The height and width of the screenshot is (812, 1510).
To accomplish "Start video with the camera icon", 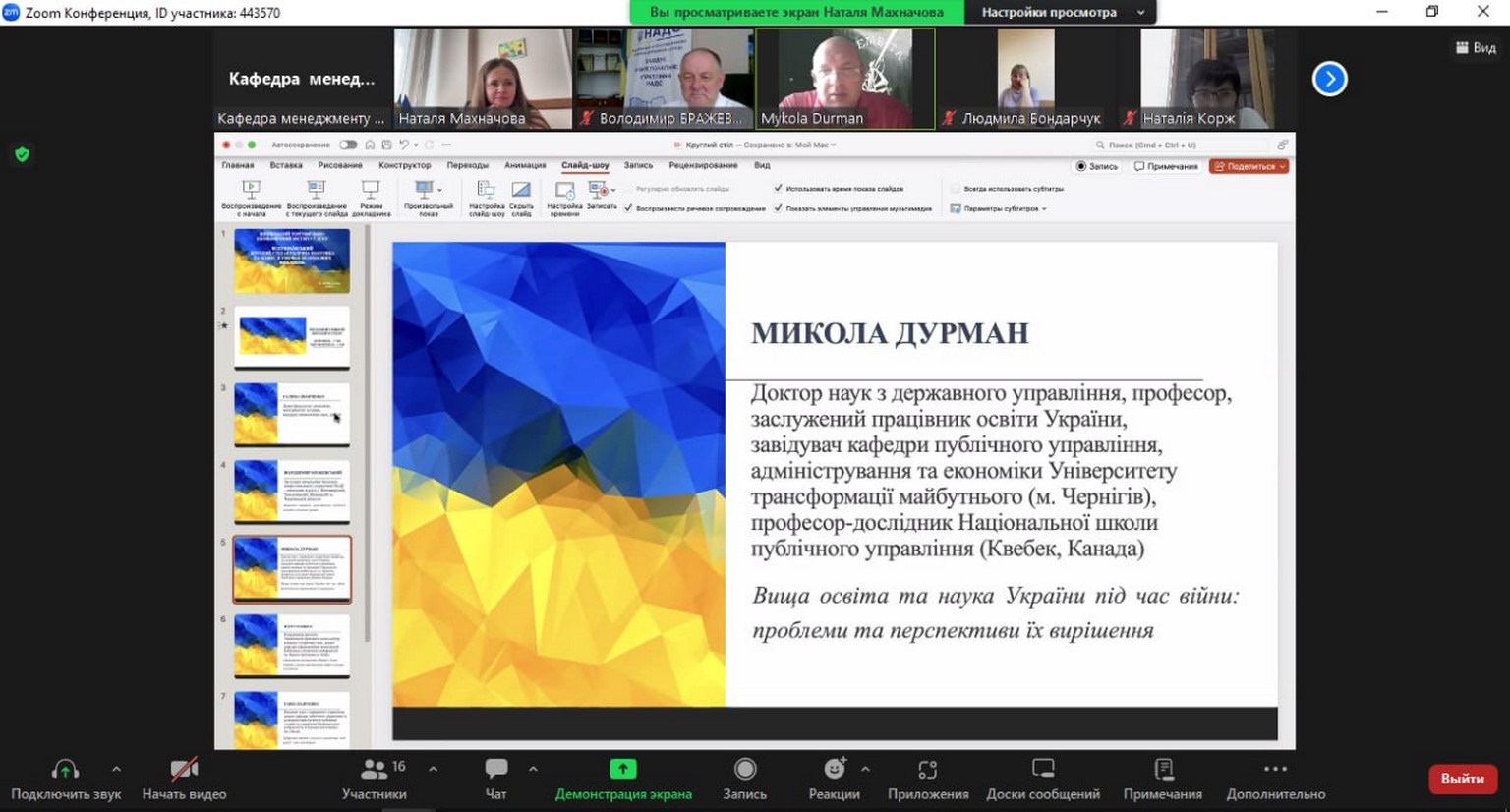I will coord(184,770).
